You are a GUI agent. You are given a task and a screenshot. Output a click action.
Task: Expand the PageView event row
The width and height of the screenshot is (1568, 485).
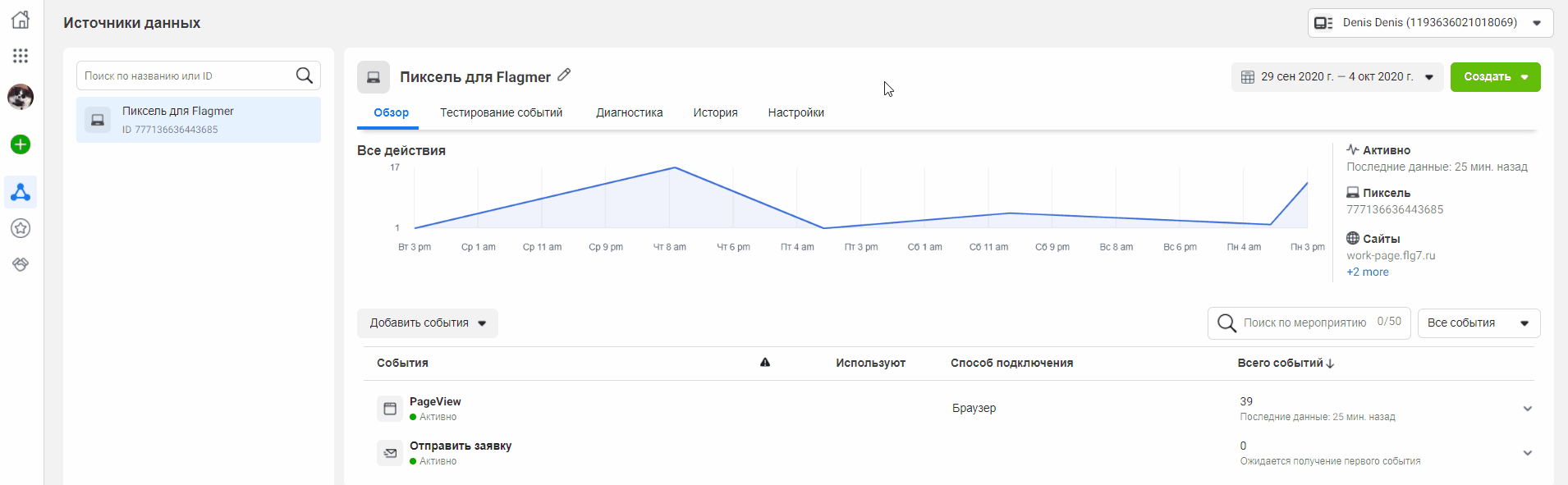click(x=1527, y=409)
